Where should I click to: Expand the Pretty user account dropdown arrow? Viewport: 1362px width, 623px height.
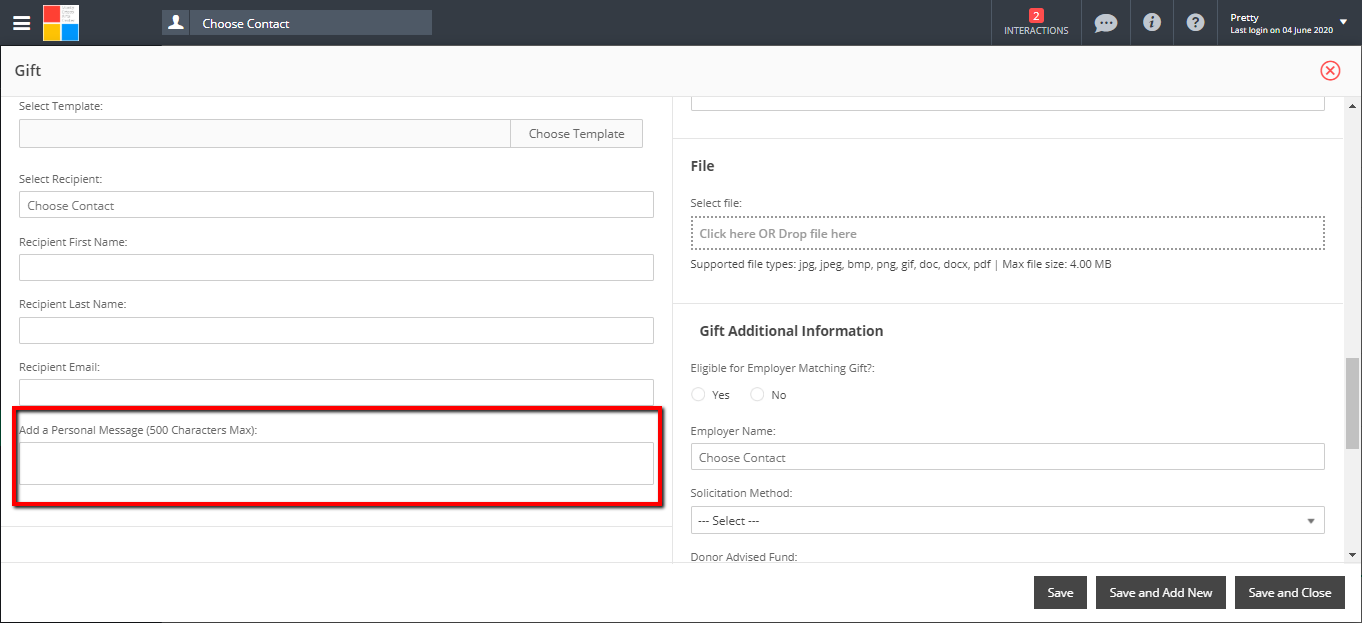coord(1343,22)
